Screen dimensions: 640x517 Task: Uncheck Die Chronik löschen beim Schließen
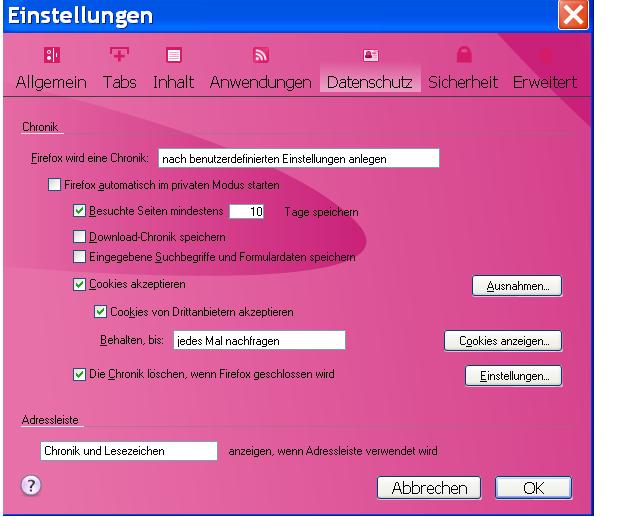point(79,374)
